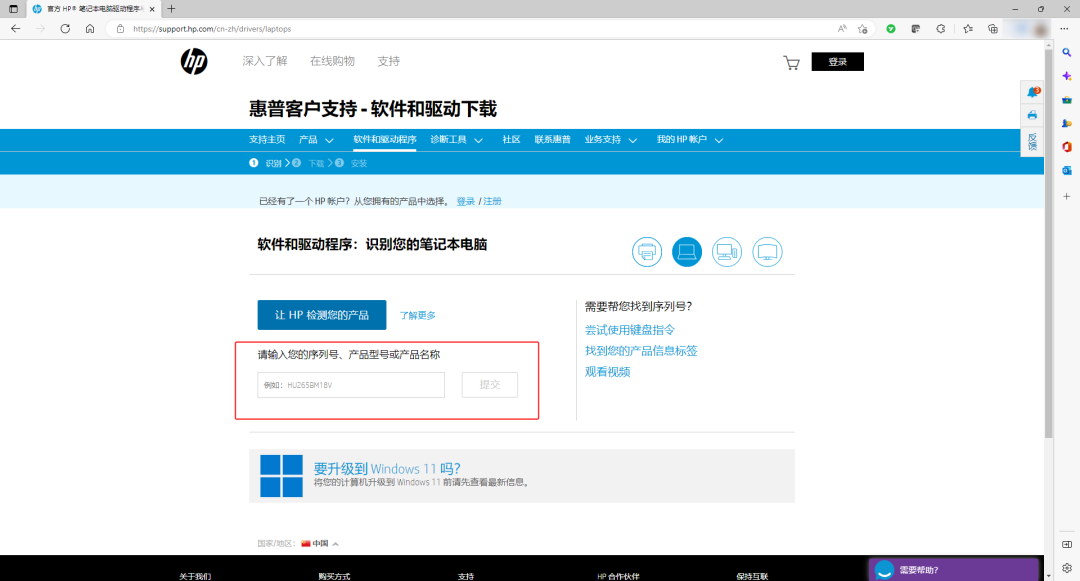
Task: Open the 联系惠普 menu item
Action: click(552, 140)
